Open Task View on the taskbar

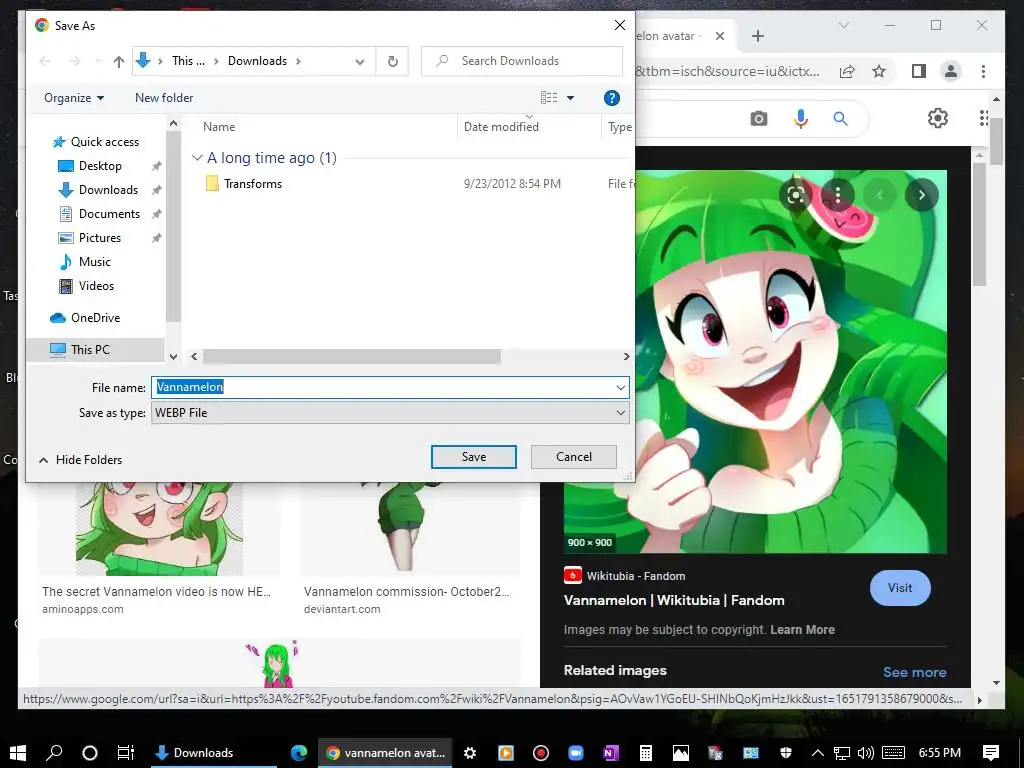point(125,752)
